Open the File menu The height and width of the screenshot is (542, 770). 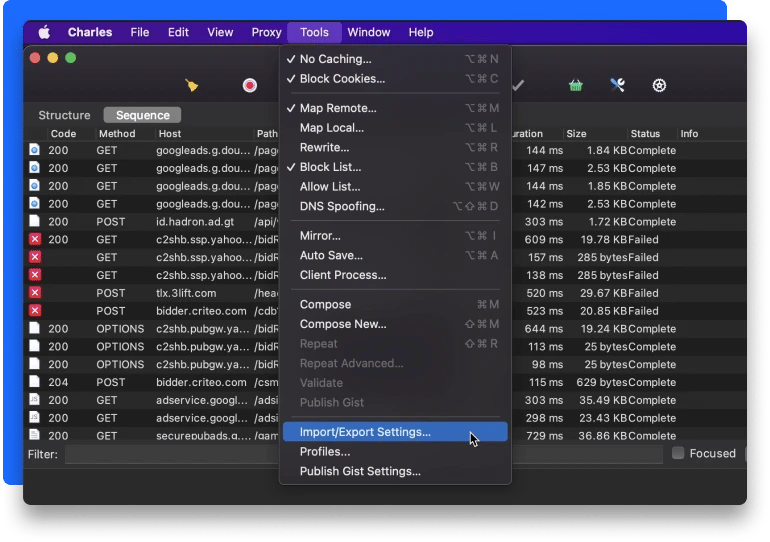139,32
